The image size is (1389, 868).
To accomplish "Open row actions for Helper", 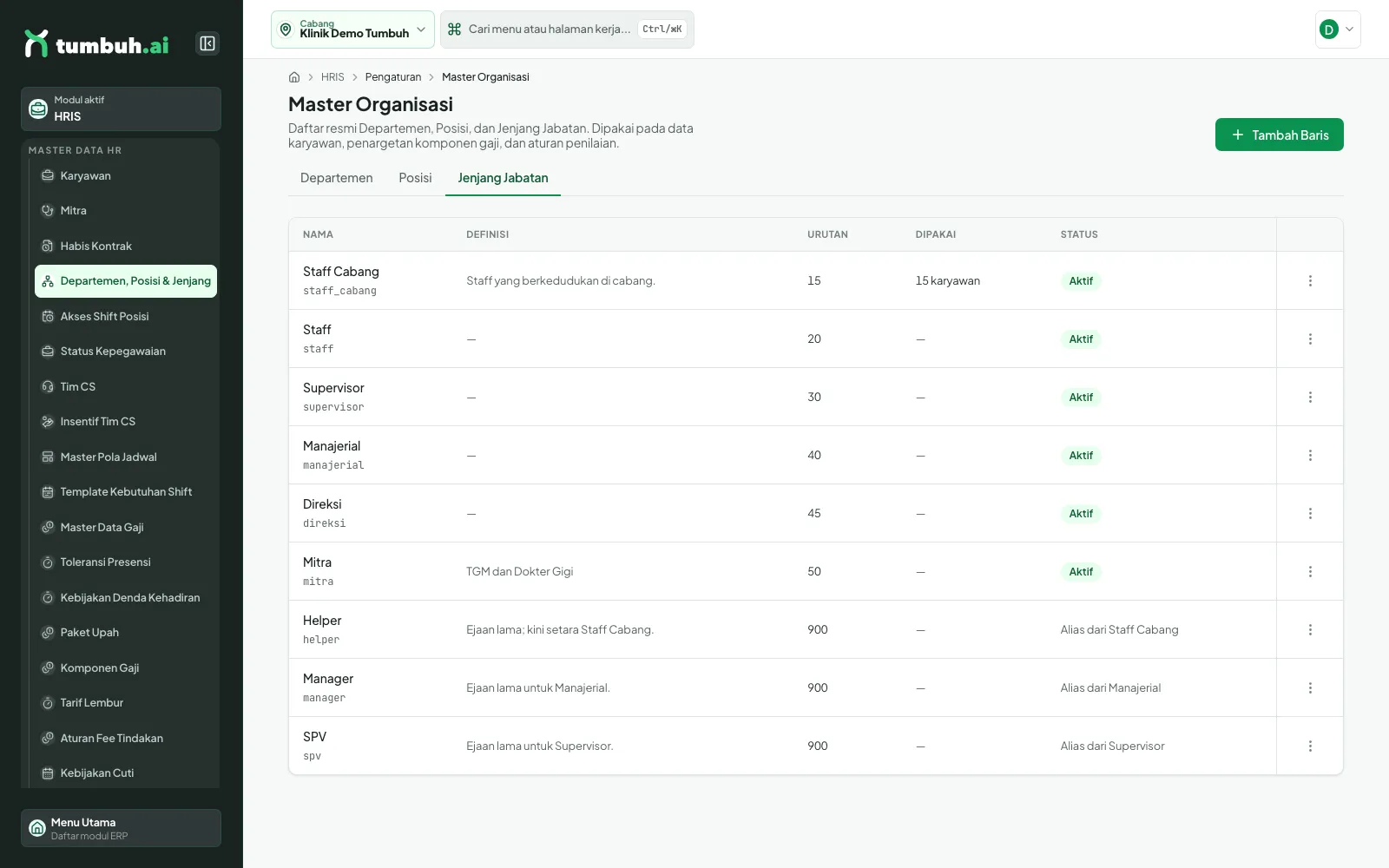I will pyautogui.click(x=1310, y=630).
